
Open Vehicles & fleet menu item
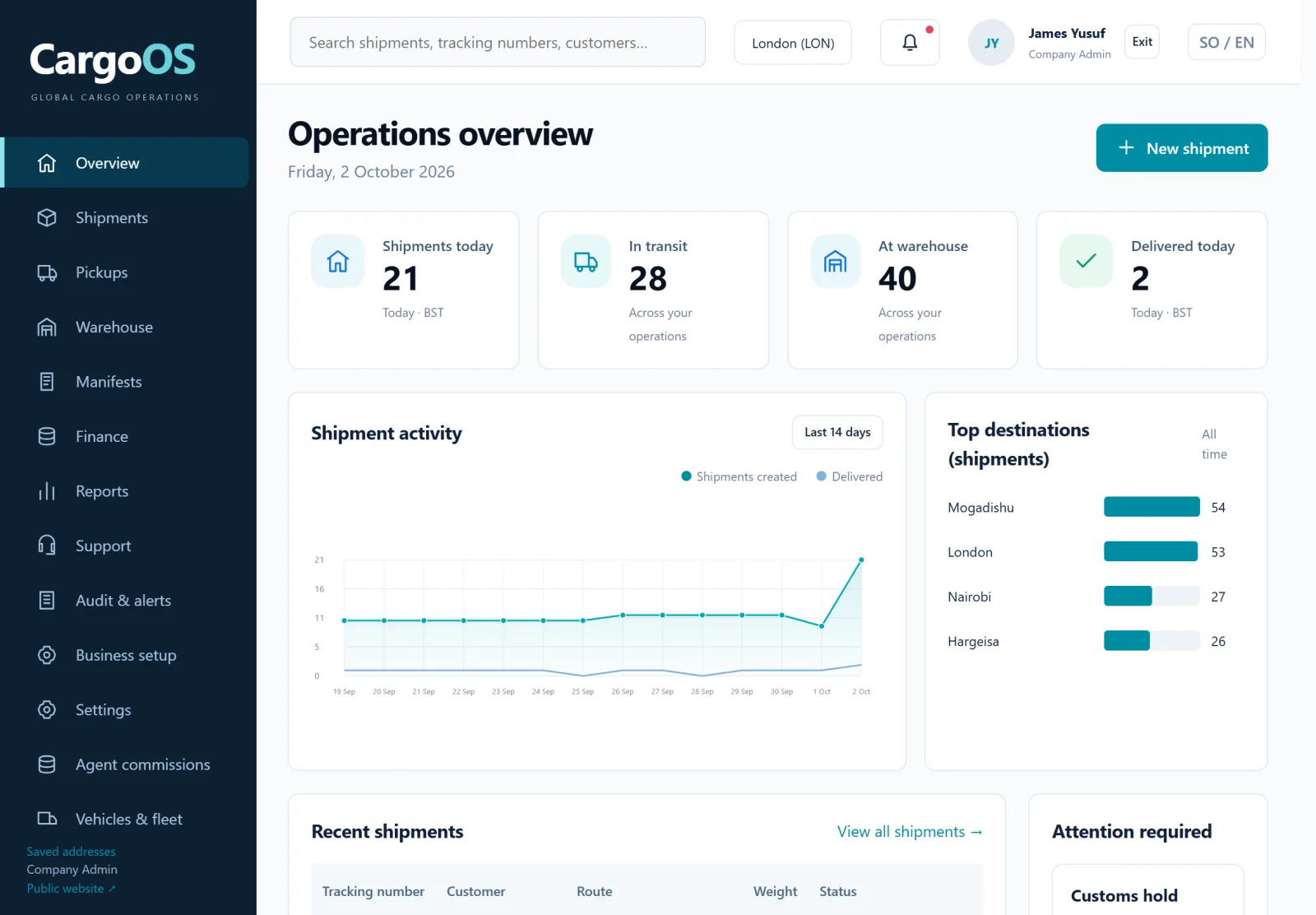(127, 819)
